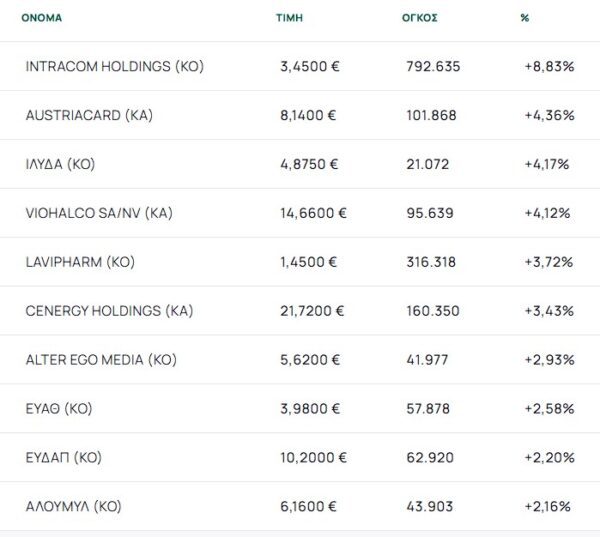Open the INTRACOM HOLDINGS (ΚΟ) stock link

point(114,66)
